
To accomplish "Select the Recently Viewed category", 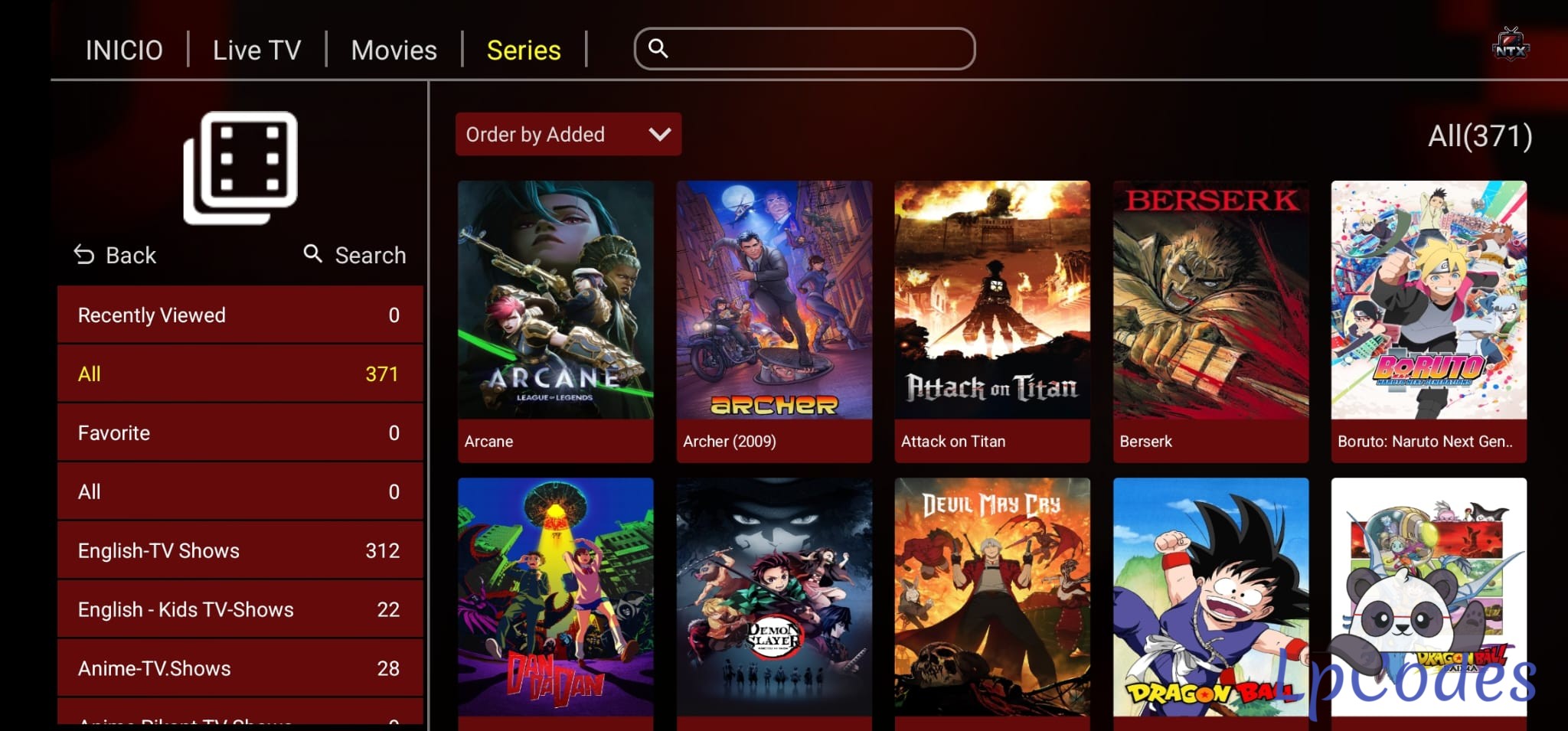I will click(240, 315).
